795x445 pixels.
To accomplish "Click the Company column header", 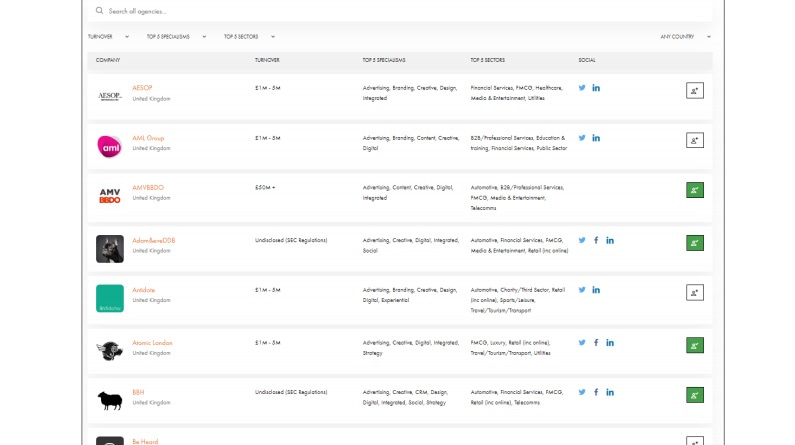I will (108, 60).
